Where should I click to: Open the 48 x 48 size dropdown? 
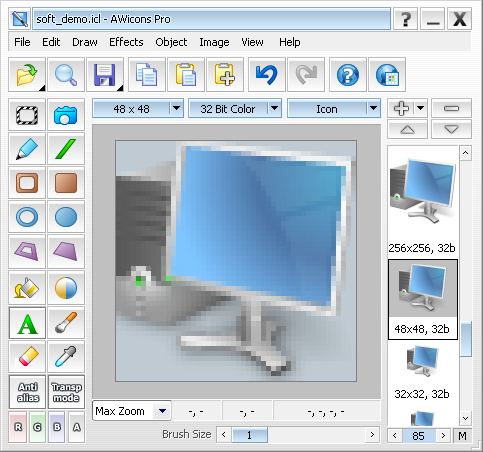coord(177,108)
